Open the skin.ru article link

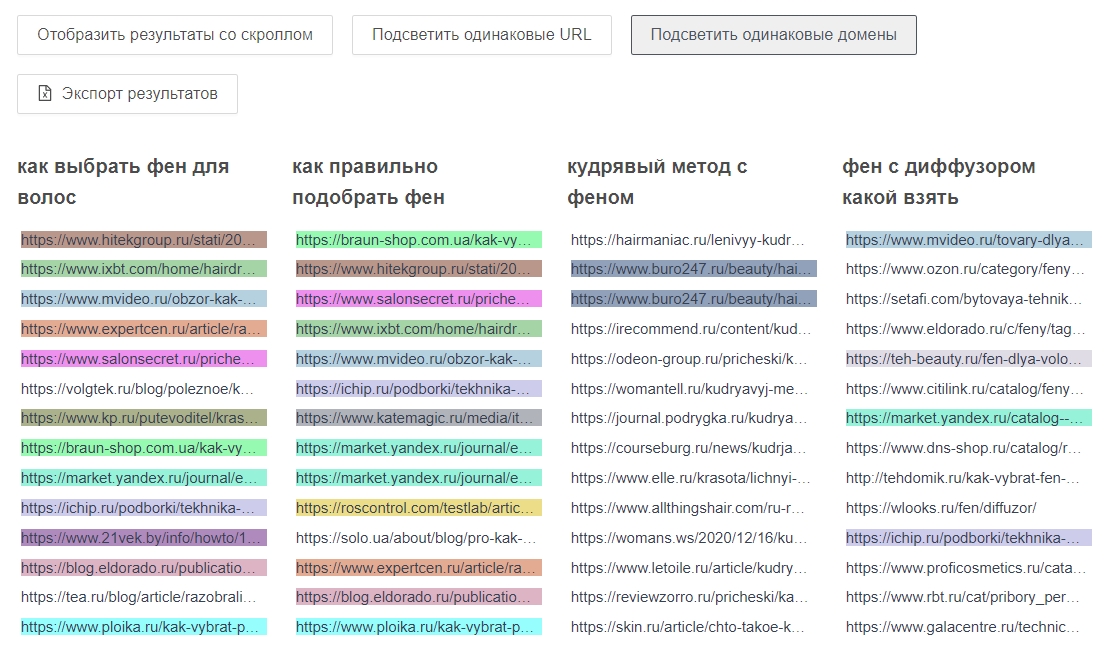coord(688,626)
